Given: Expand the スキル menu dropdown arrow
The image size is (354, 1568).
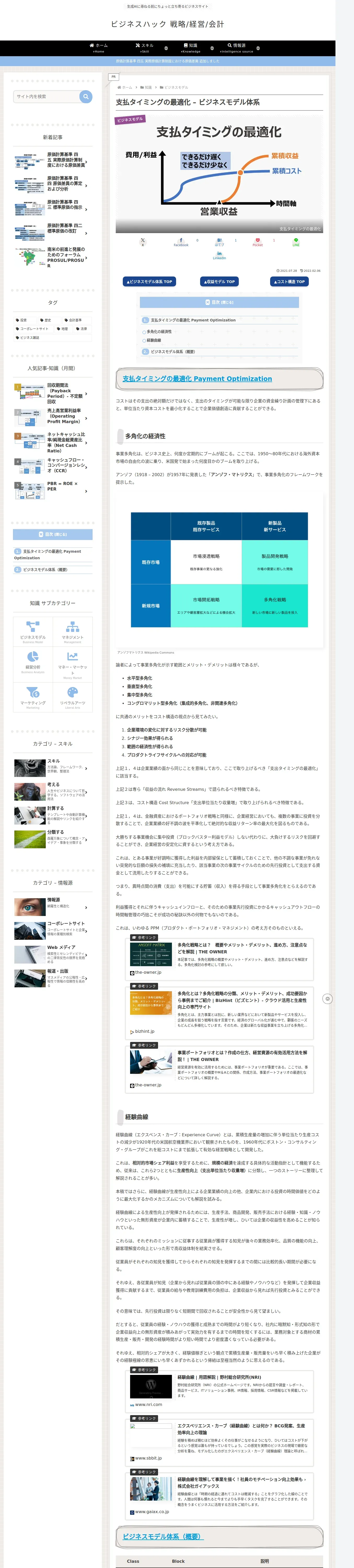Looking at the screenshot, I should point(166,48).
